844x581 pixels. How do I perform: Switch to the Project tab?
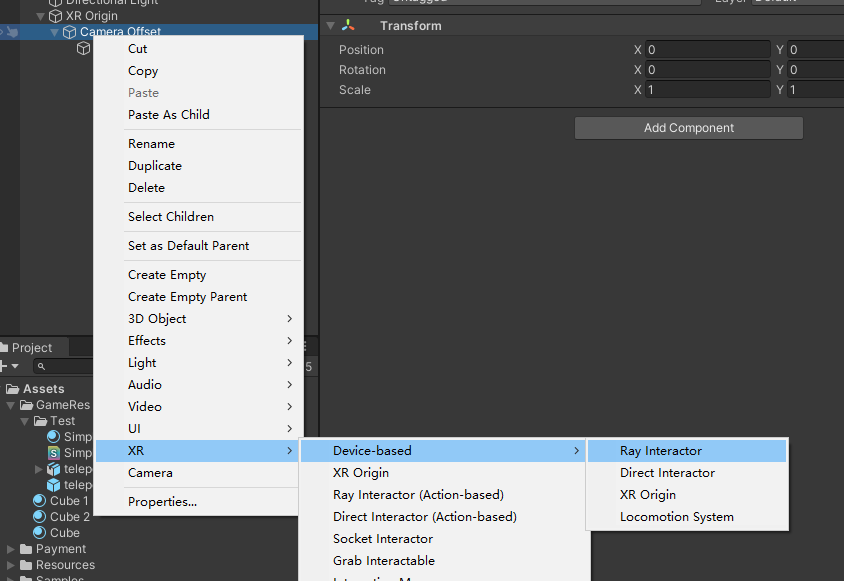[x=32, y=348]
